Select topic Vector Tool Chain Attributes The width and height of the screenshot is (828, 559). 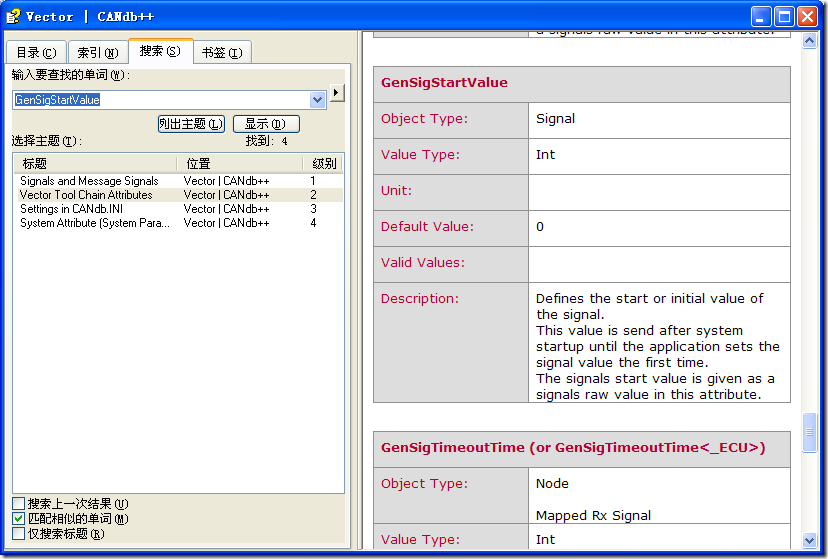coord(180,195)
